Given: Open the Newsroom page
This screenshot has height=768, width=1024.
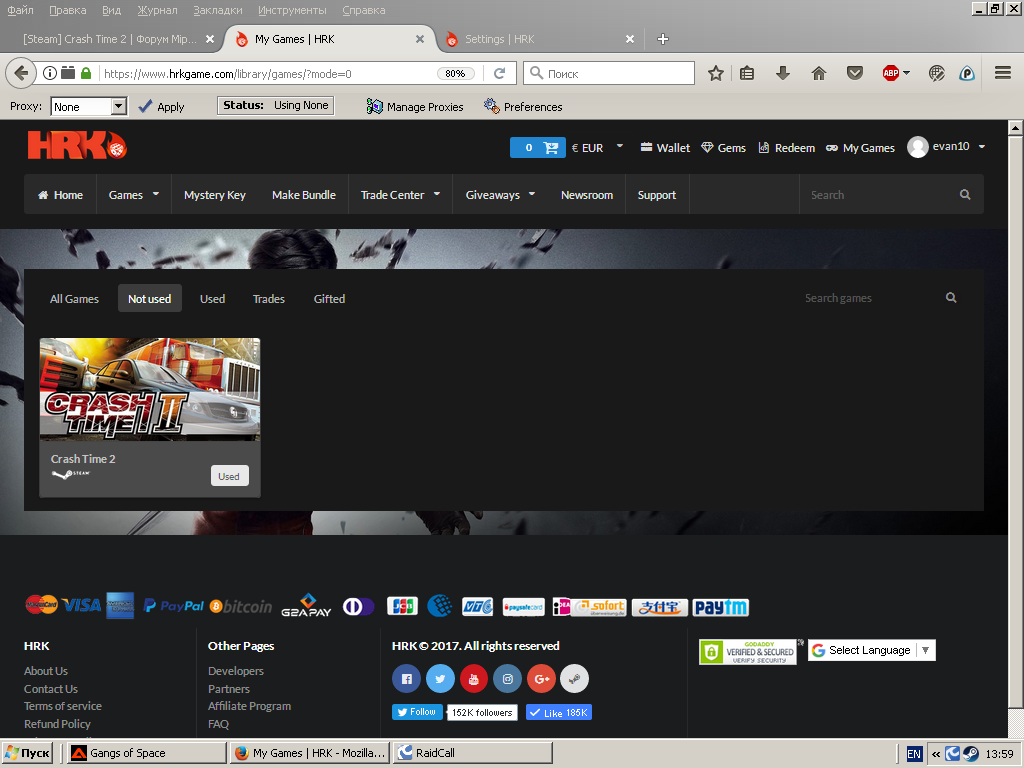Looking at the screenshot, I should [x=587, y=195].
